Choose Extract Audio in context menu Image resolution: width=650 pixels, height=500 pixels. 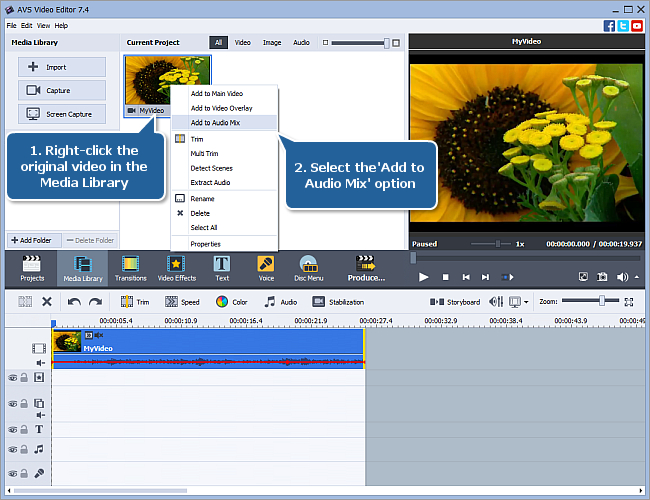point(224,182)
